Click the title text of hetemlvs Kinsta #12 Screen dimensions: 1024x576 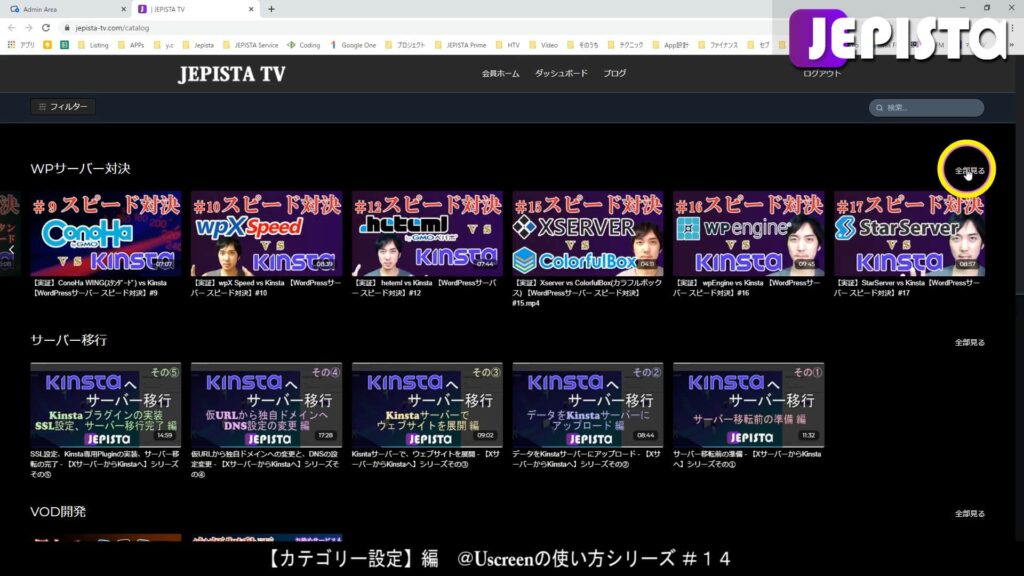click(424, 288)
